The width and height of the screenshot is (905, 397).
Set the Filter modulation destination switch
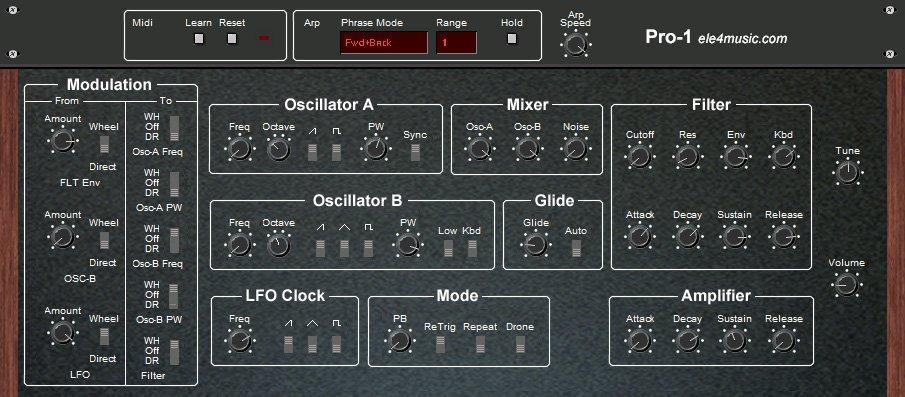click(174, 352)
